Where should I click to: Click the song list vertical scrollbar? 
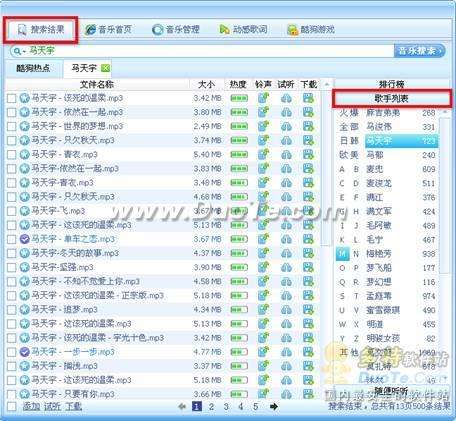coord(327,167)
